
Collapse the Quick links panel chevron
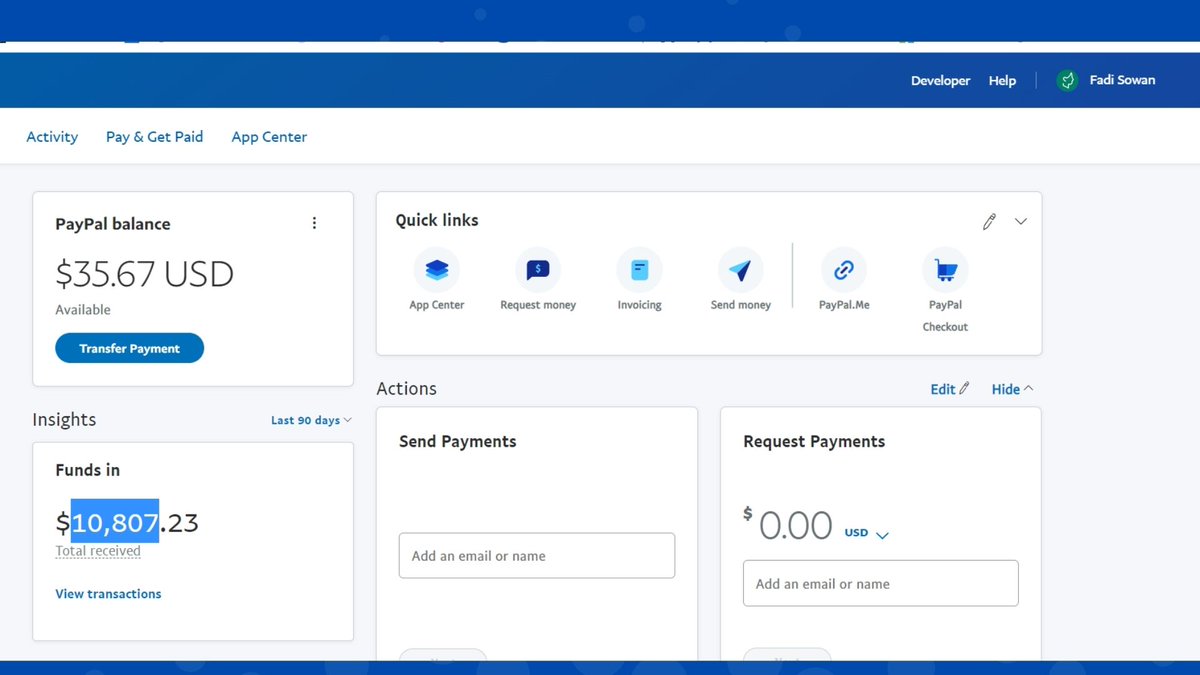pyautogui.click(x=1020, y=222)
